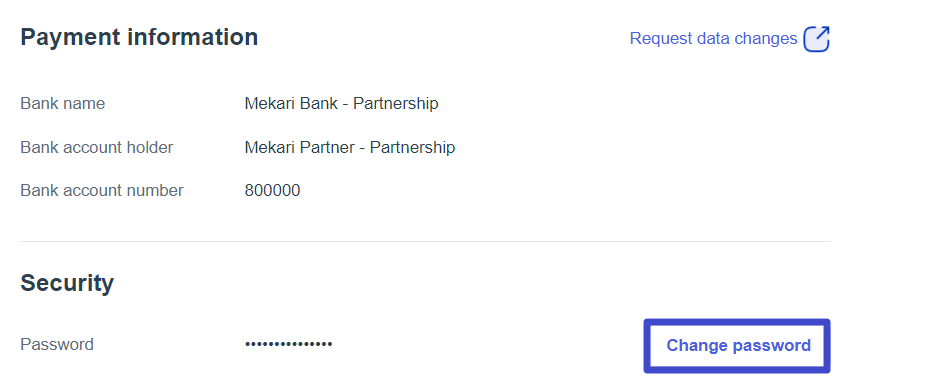Screen dimensions: 946x387
Task: Select the Mekari Partner - Partnership value
Action: tap(350, 147)
